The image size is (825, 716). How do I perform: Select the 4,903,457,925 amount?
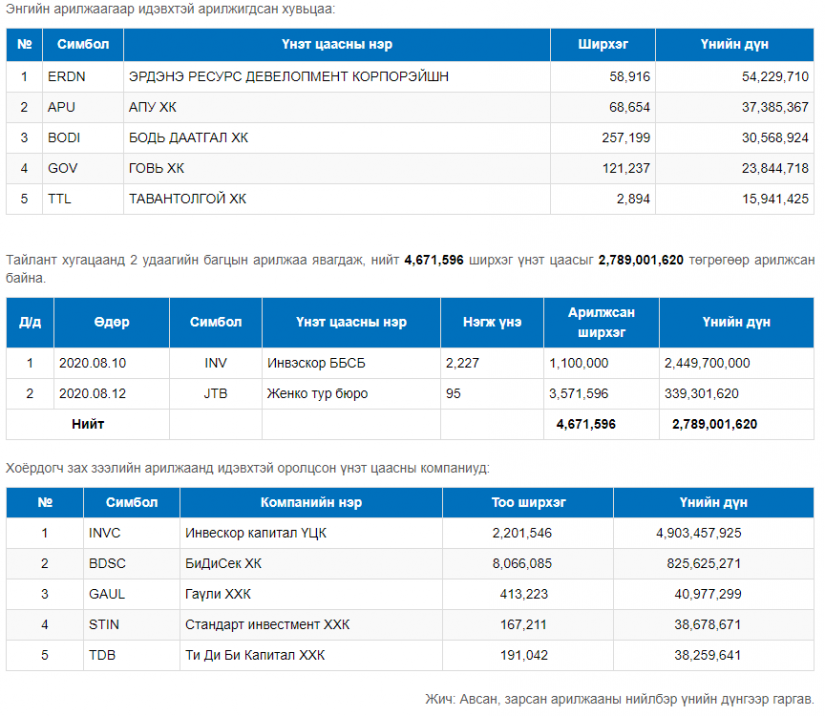point(698,533)
